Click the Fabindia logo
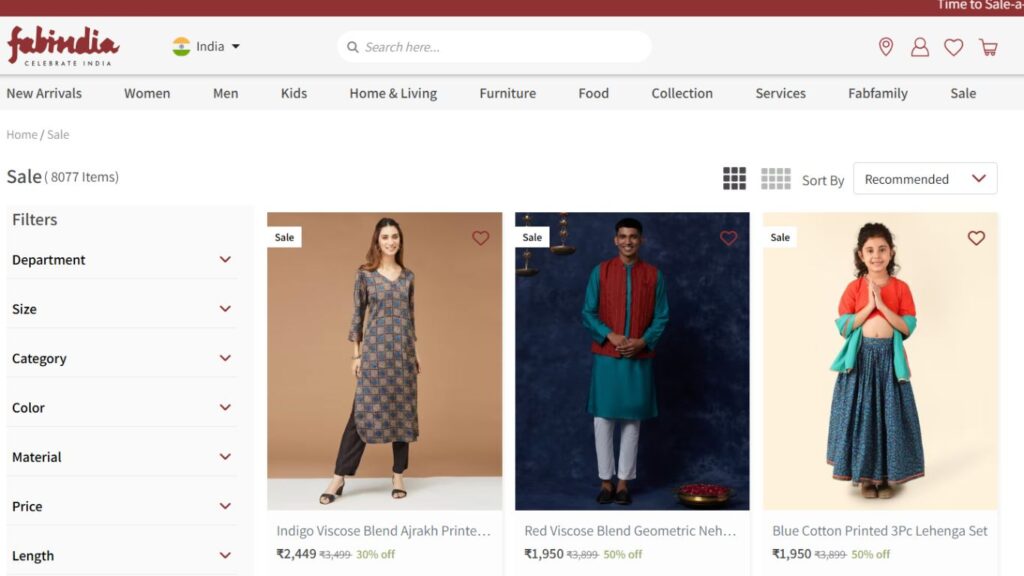The height and width of the screenshot is (576, 1024). (x=63, y=46)
